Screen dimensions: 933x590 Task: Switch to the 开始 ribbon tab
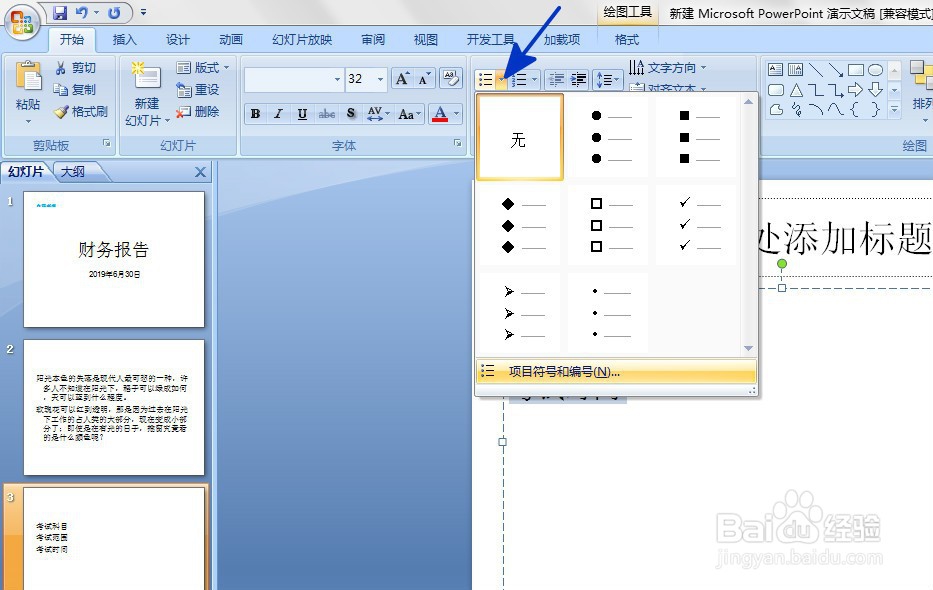click(x=72, y=40)
